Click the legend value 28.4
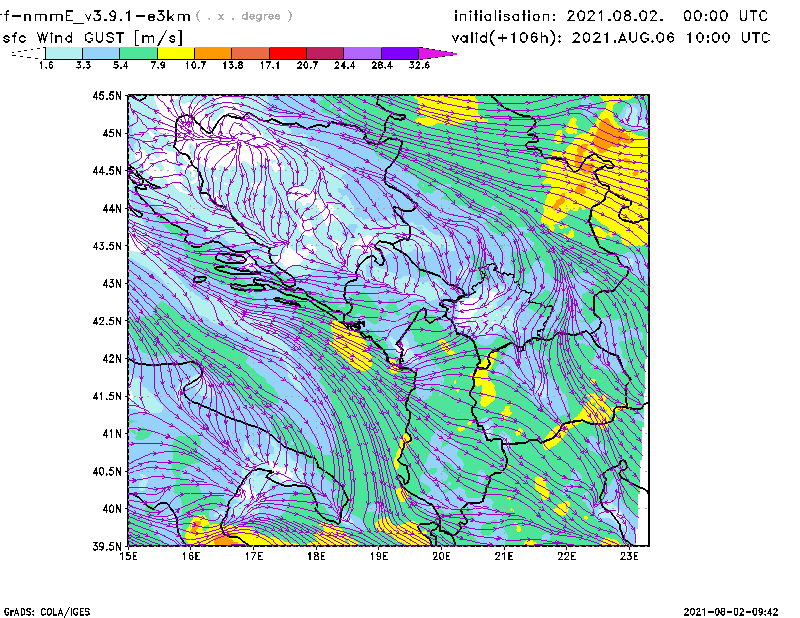The height and width of the screenshot is (618, 800). [x=382, y=65]
